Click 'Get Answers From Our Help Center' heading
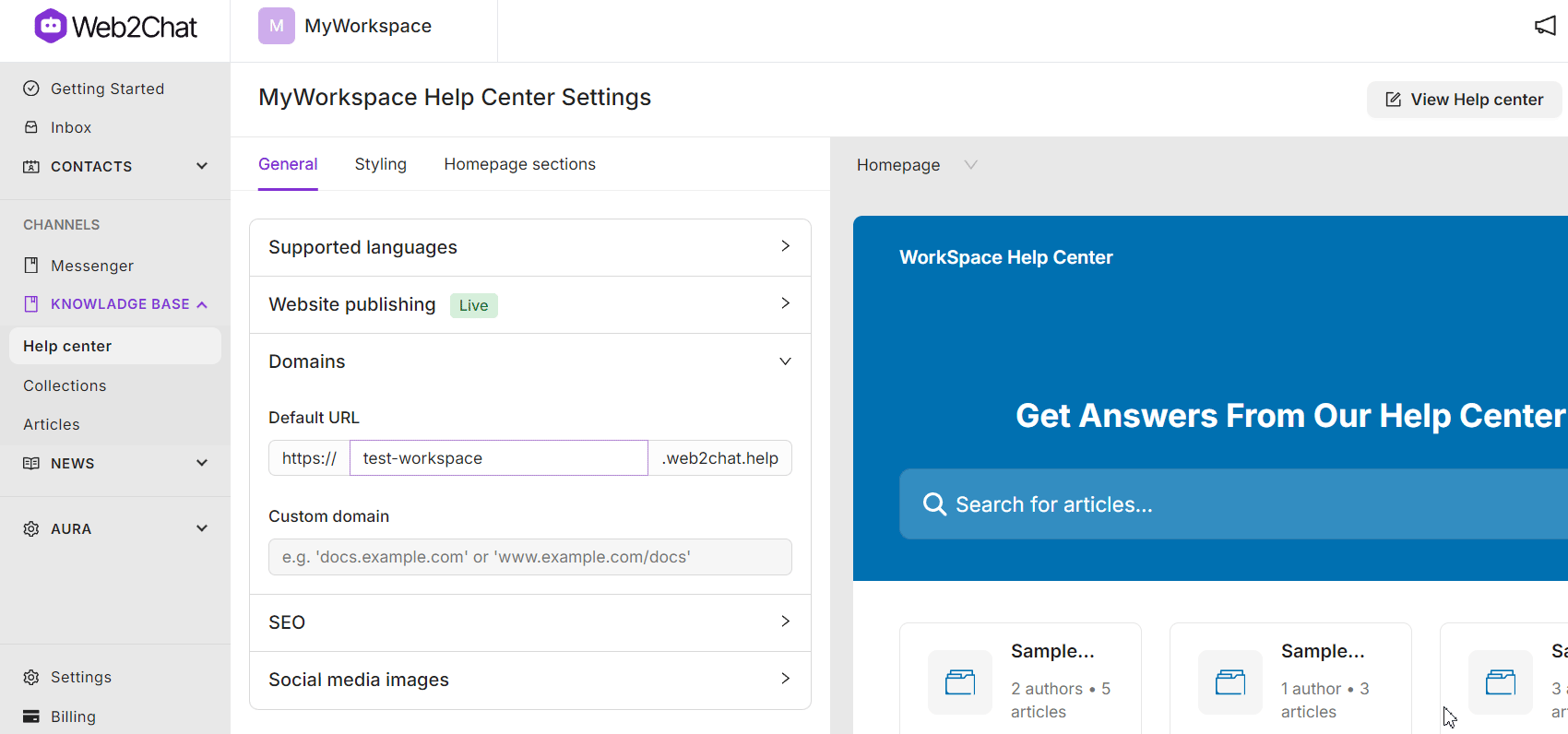Screen dimensions: 1568x734 [x=1290, y=416]
